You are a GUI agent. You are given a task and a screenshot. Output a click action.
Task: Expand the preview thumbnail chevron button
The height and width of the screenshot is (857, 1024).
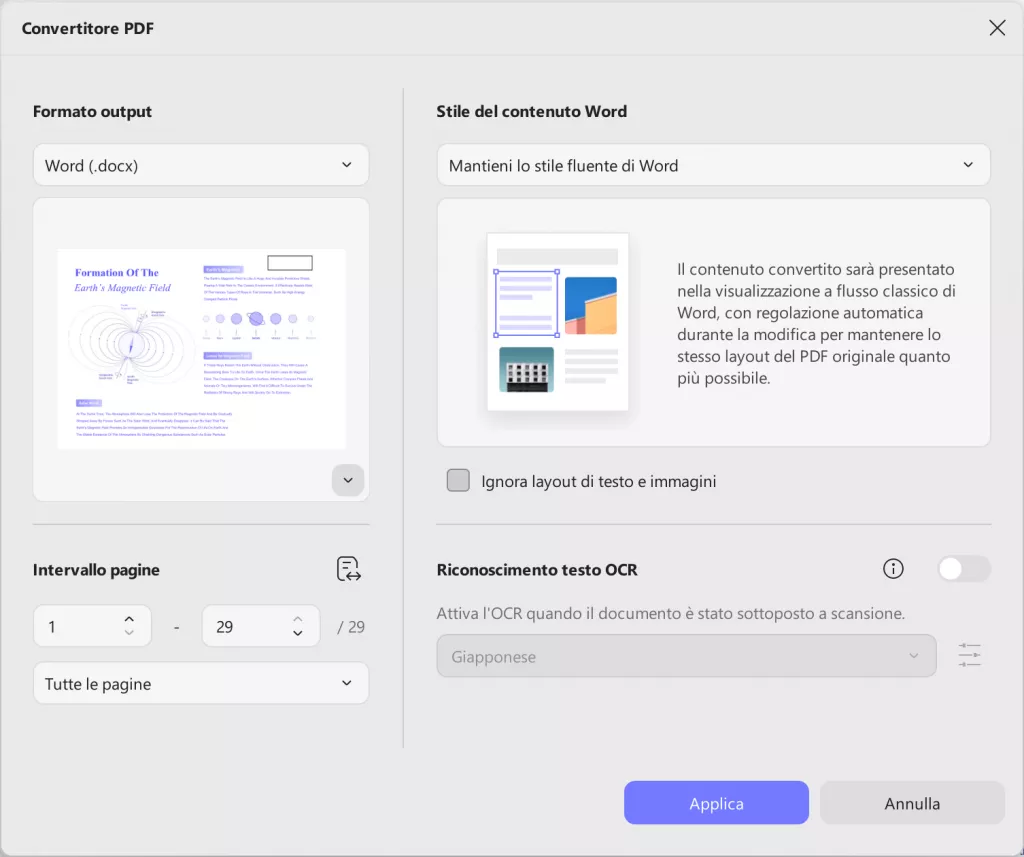tap(348, 480)
